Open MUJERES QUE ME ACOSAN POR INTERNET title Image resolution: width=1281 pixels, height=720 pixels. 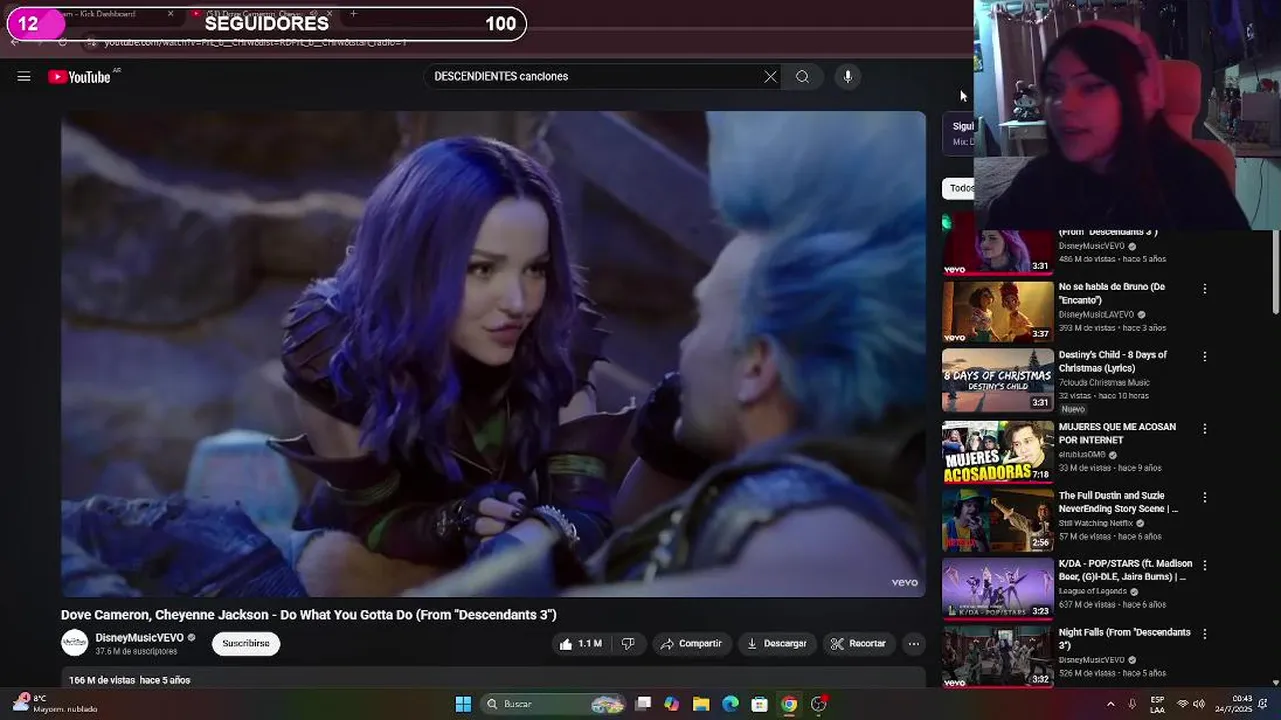coord(1117,433)
